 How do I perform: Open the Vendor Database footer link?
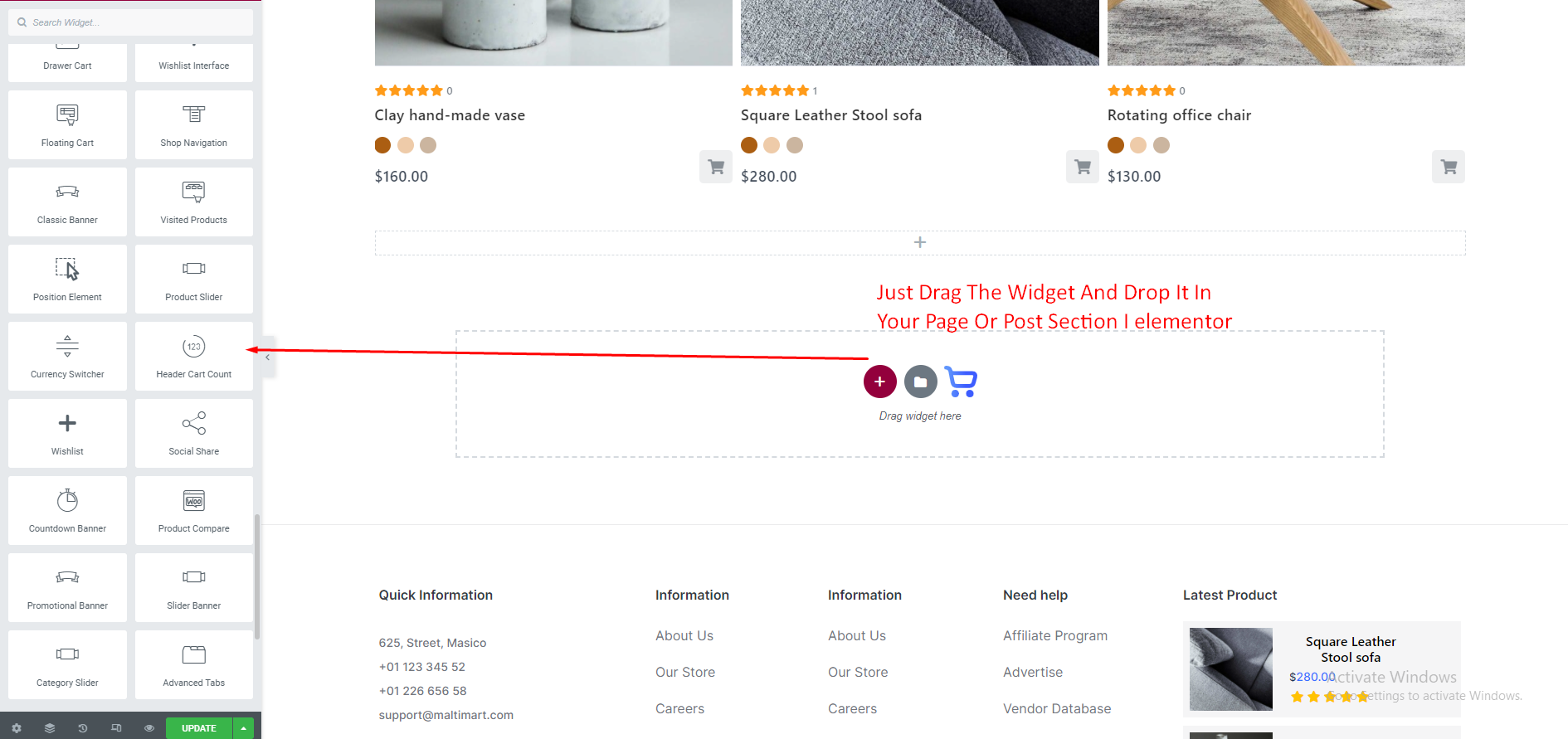[x=1056, y=708]
